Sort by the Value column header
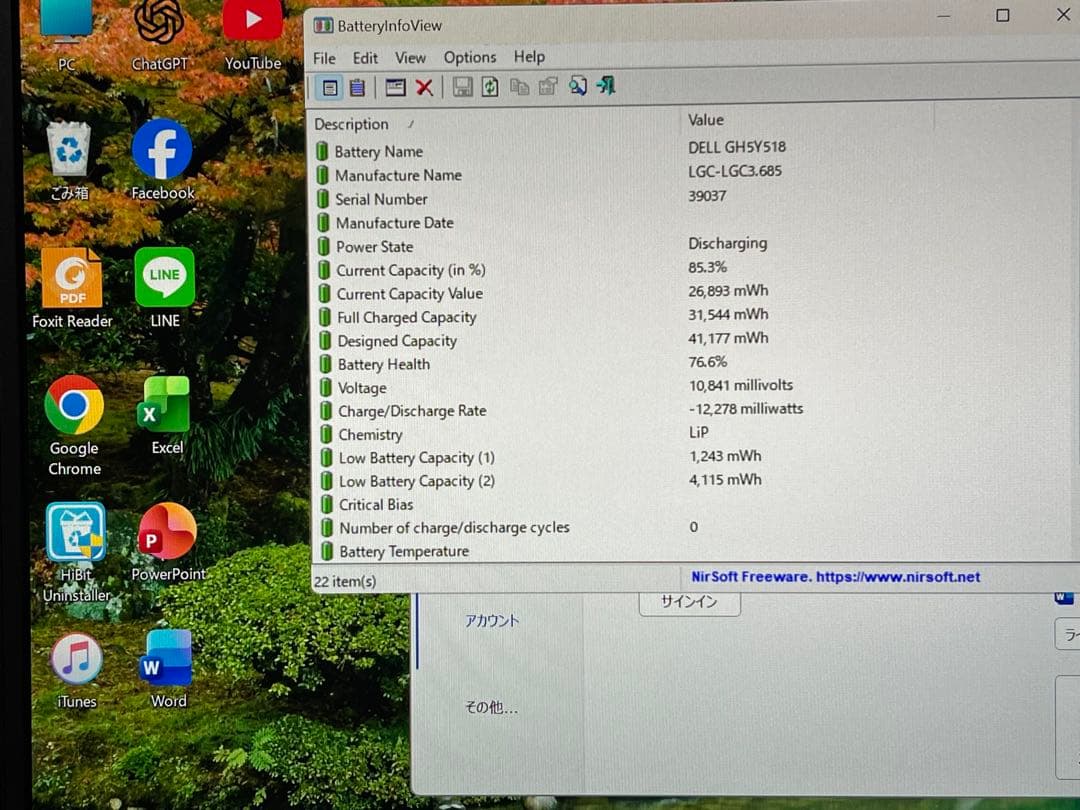 pyautogui.click(x=706, y=119)
